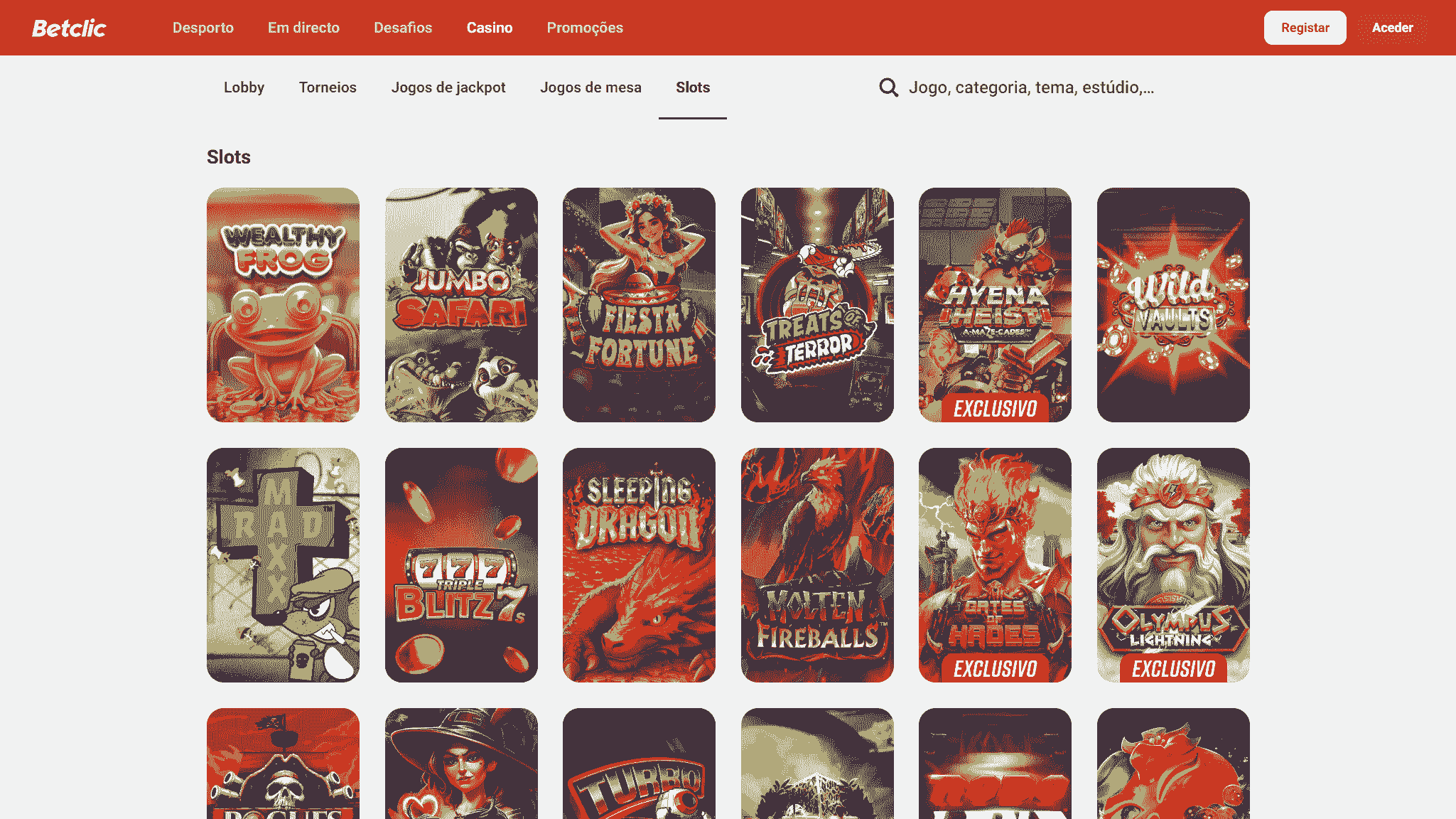This screenshot has width=1456, height=819.
Task: Launch the Fiesta Fortune game tile
Action: 639,305
